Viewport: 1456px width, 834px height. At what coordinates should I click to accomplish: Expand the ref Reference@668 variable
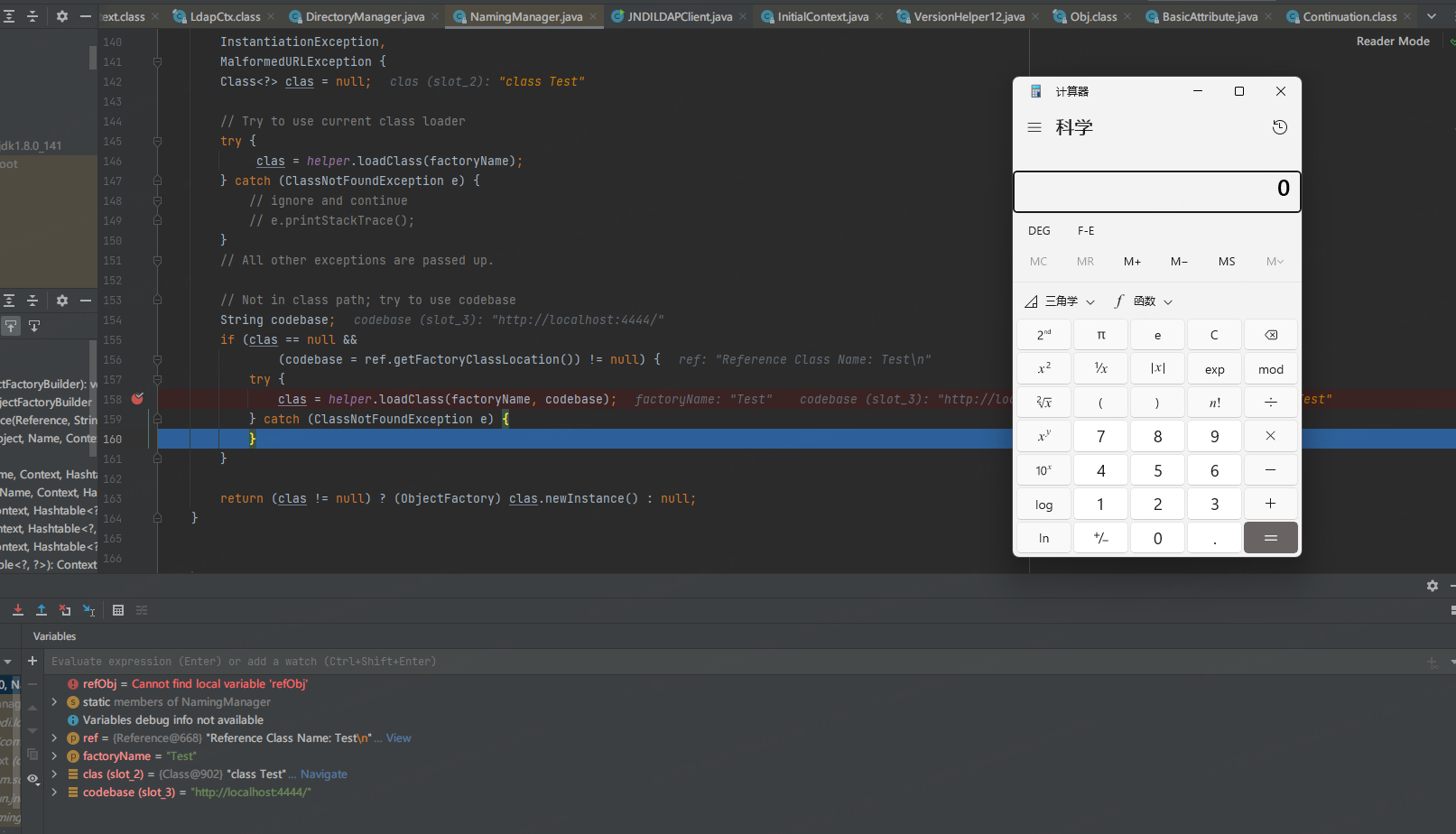[54, 737]
